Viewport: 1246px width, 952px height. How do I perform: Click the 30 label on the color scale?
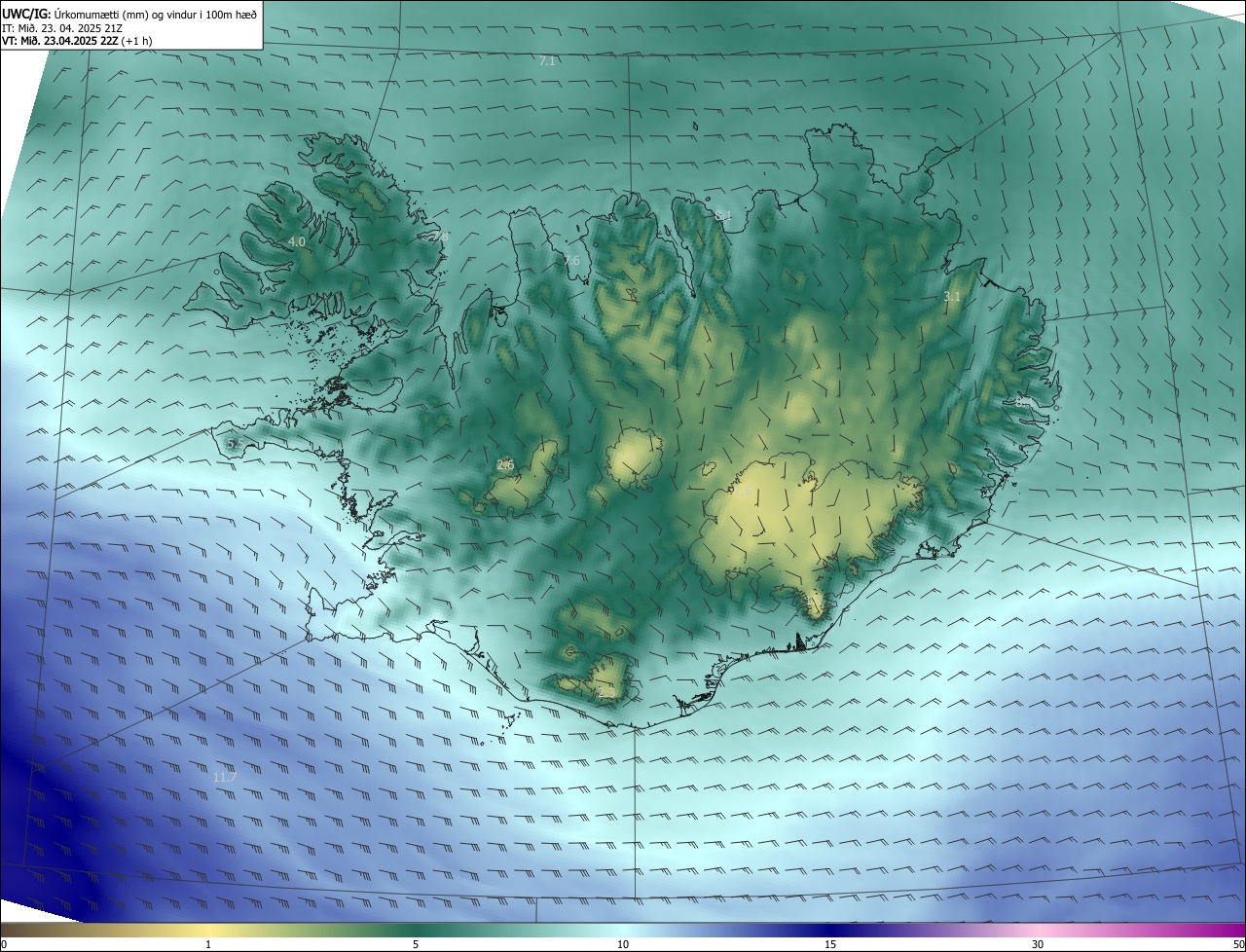(1038, 944)
